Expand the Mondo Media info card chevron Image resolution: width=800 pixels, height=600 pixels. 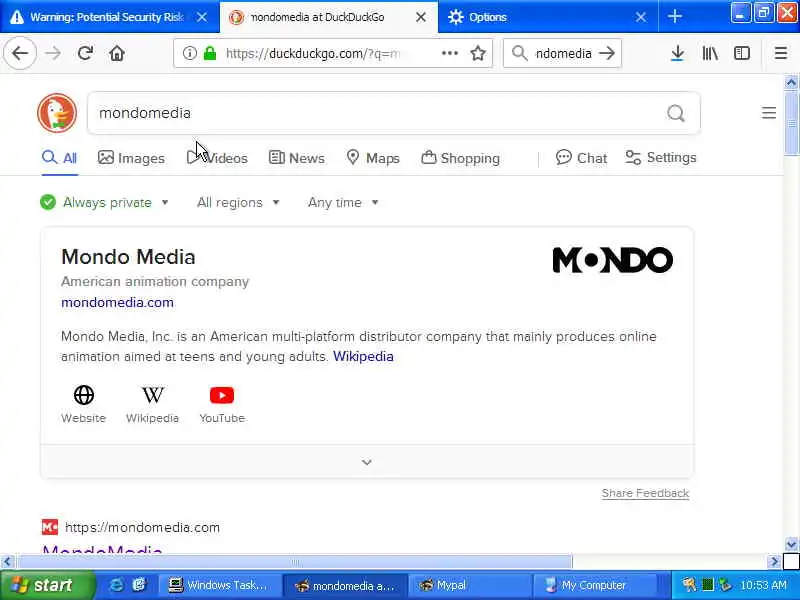pyautogui.click(x=367, y=462)
